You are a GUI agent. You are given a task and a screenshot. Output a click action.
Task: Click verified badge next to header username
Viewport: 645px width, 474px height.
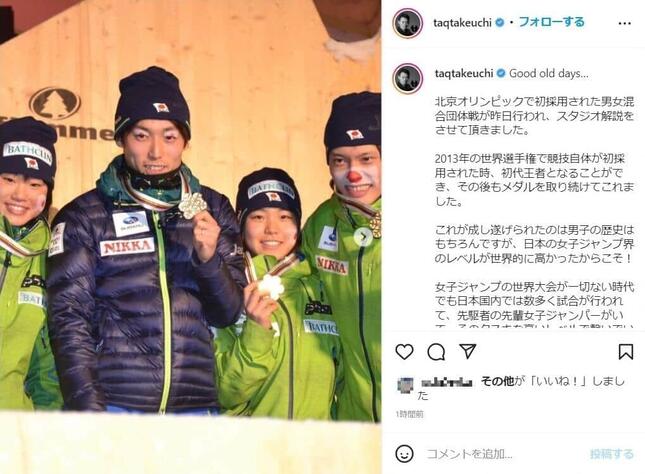[x=499, y=23]
